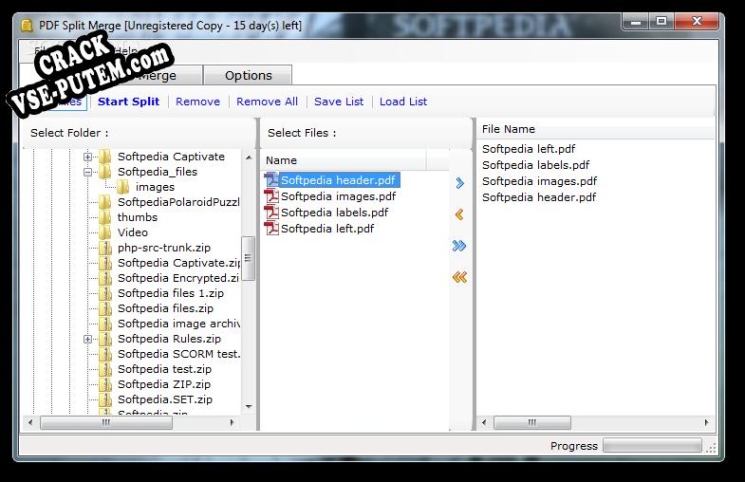Click the Softpedia.SET.zip archive icon
Viewport: 745px width, 482px height.
coord(105,400)
